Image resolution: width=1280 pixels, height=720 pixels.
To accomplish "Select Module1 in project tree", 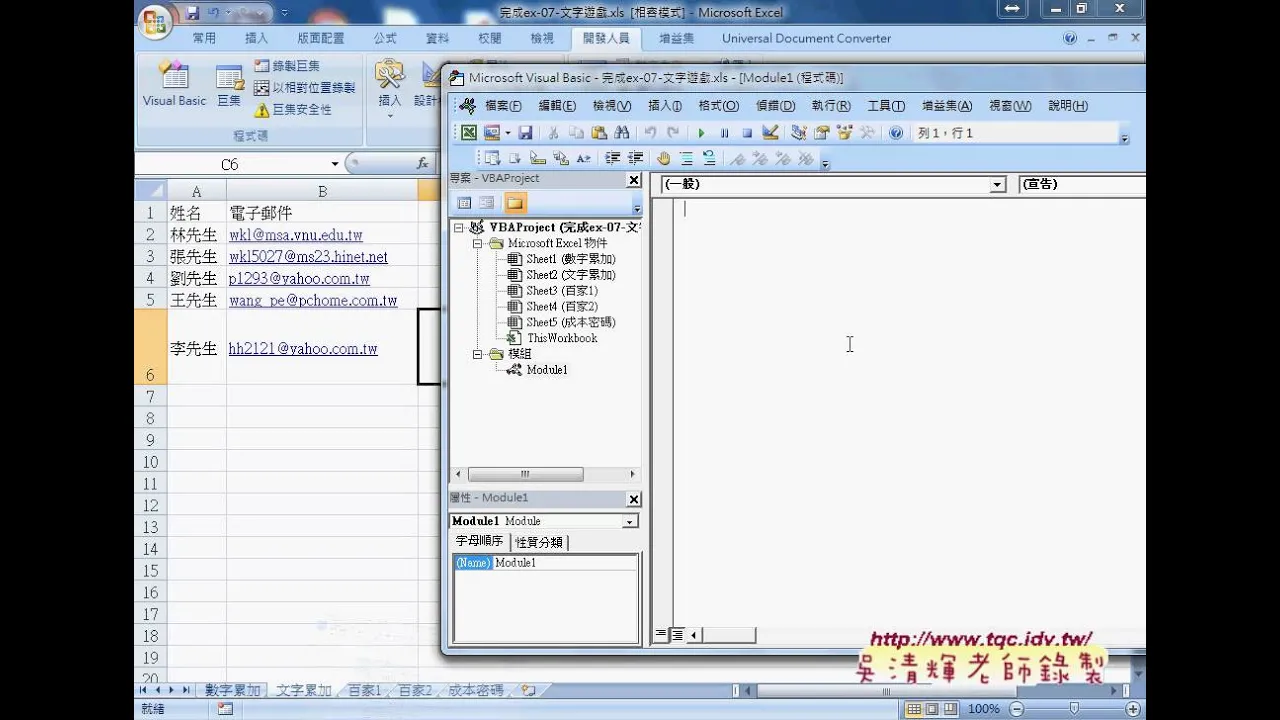I will (546, 370).
